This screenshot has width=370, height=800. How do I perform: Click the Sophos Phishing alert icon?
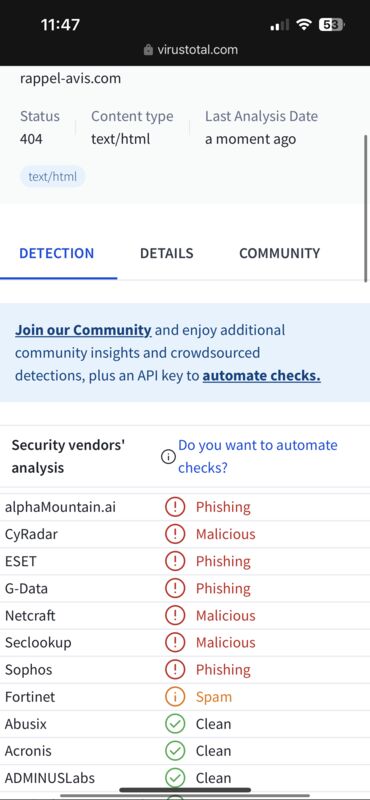tap(175, 669)
